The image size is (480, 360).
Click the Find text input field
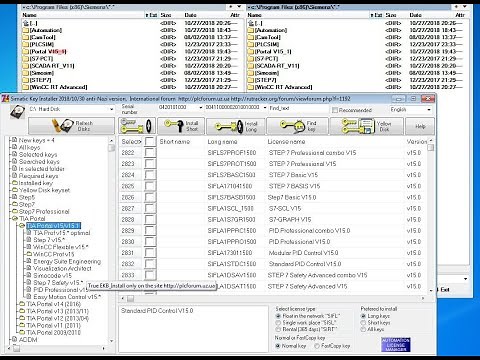pos(298,108)
